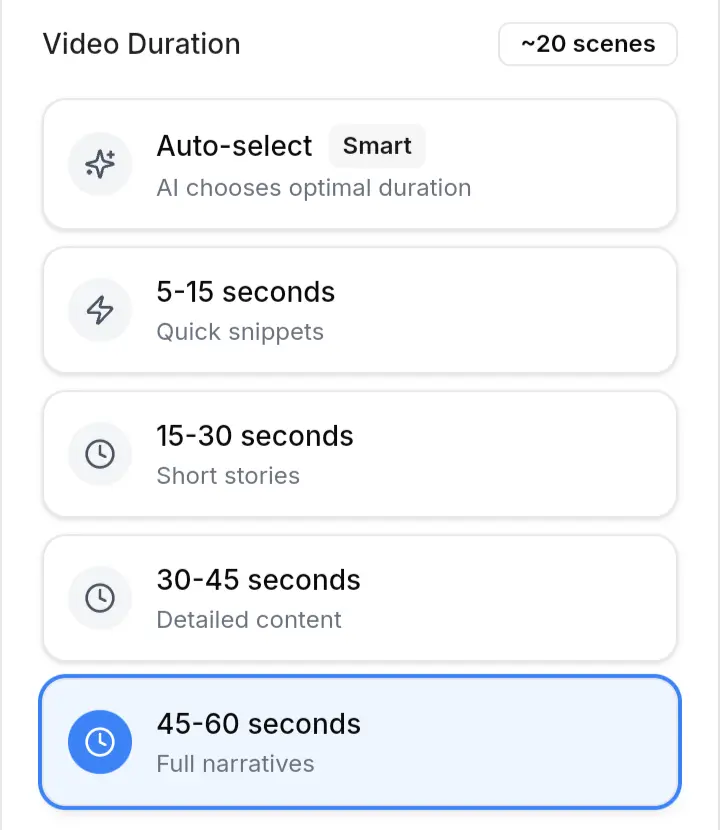The width and height of the screenshot is (720, 830).
Task: Click the 'Short stories' subtitle text
Action: pyautogui.click(x=228, y=475)
